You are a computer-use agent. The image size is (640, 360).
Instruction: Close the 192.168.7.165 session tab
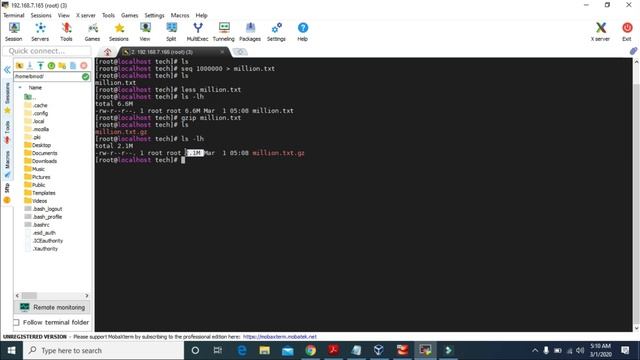[222, 52]
